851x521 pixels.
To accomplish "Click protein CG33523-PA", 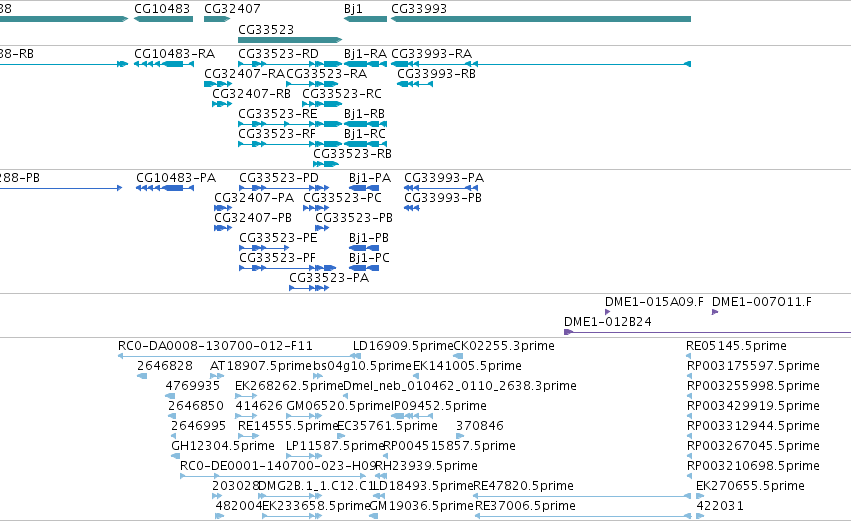I will click(x=309, y=289).
